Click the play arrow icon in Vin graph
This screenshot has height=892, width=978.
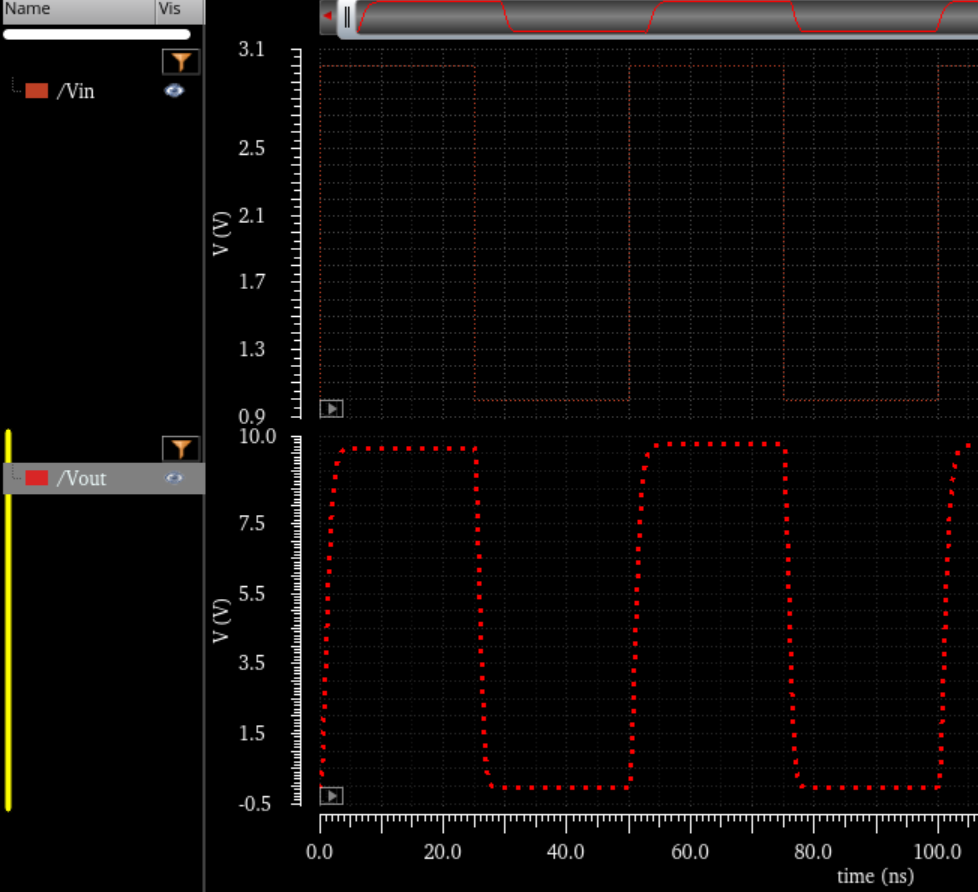(331, 408)
